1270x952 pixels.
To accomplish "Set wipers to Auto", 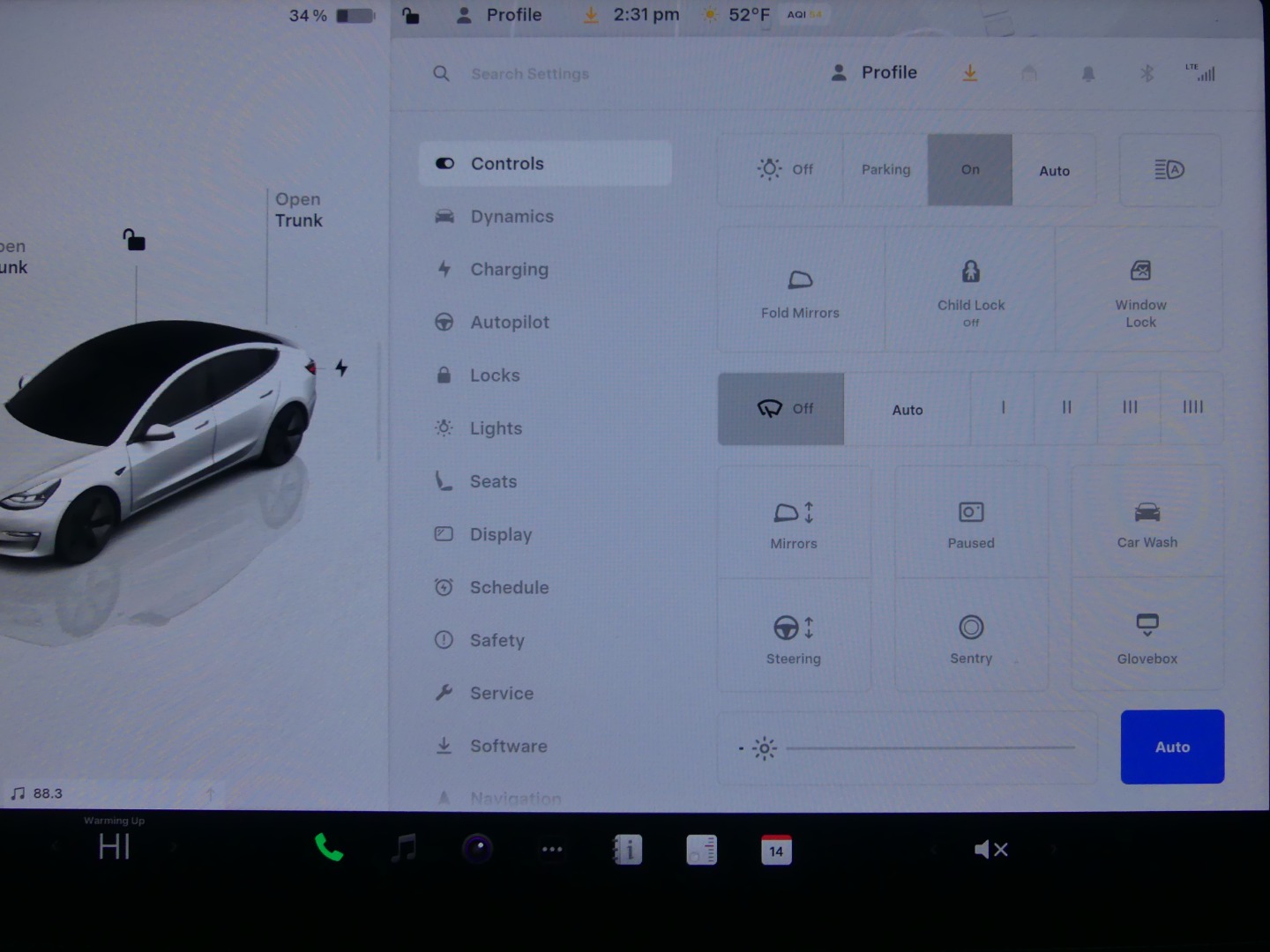I will pos(907,410).
